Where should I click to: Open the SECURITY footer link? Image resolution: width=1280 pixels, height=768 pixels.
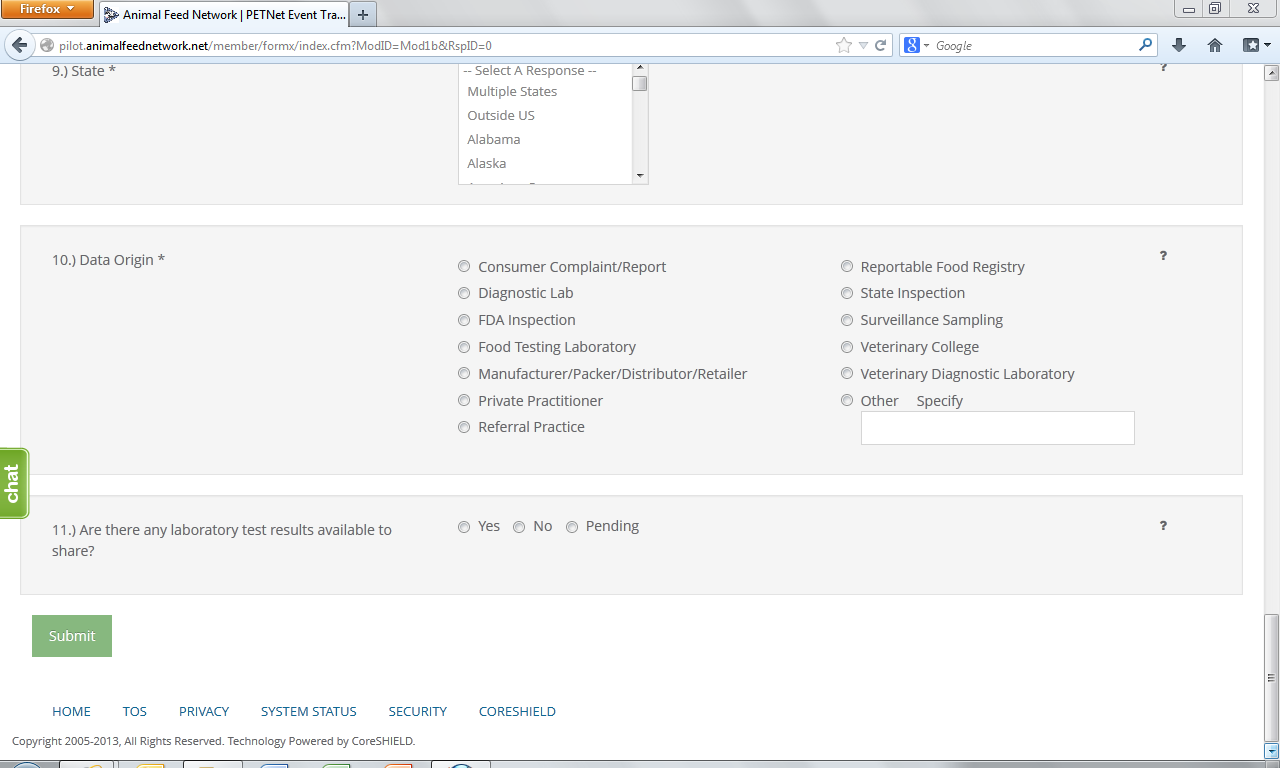(418, 712)
